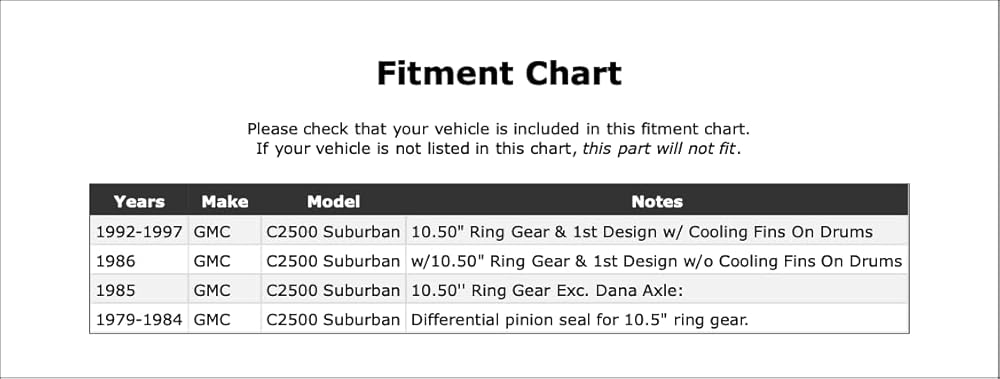Screen dimensions: 1000x379
Task: Select the Notes column header
Action: tap(657, 202)
